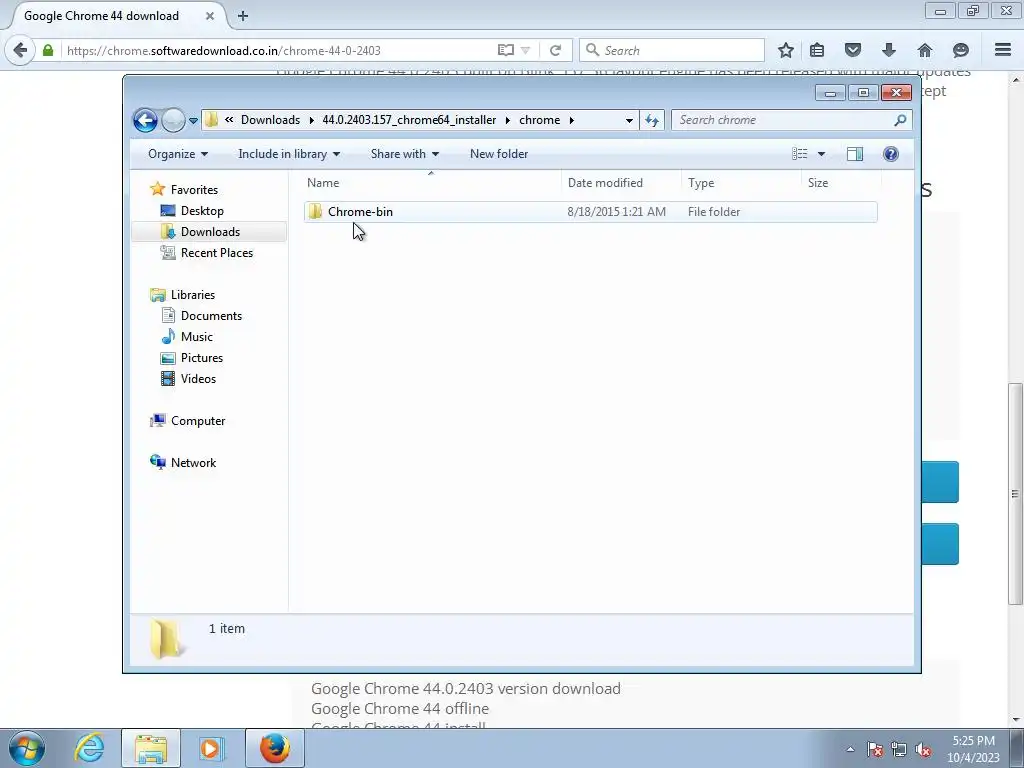
Task: Open Explorer recent pages dropdown arrow
Action: coord(193,121)
